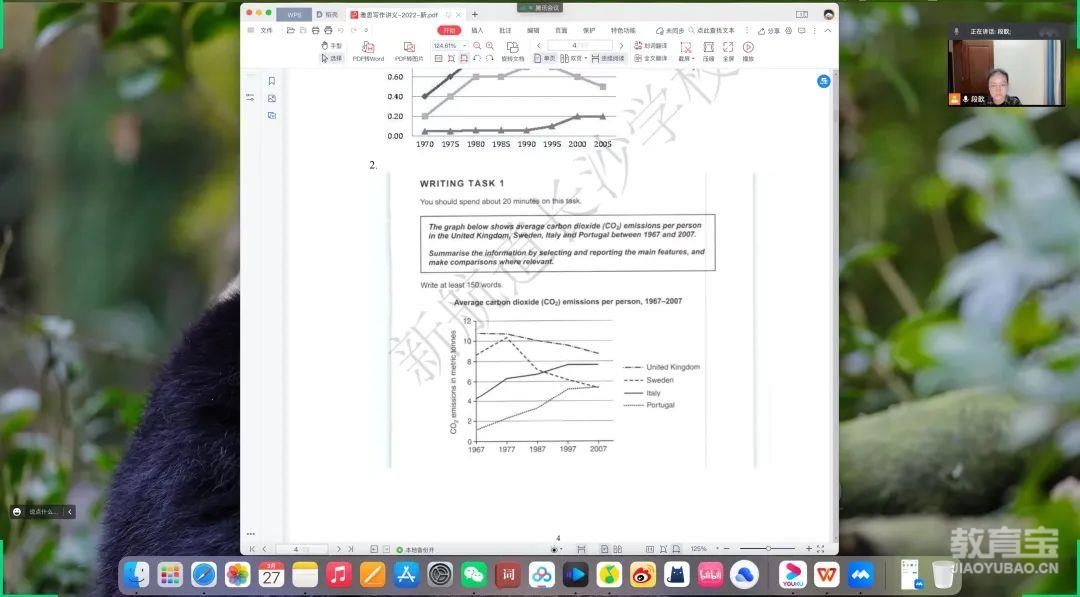Open the 编辑 ribbon tab

[533, 30]
